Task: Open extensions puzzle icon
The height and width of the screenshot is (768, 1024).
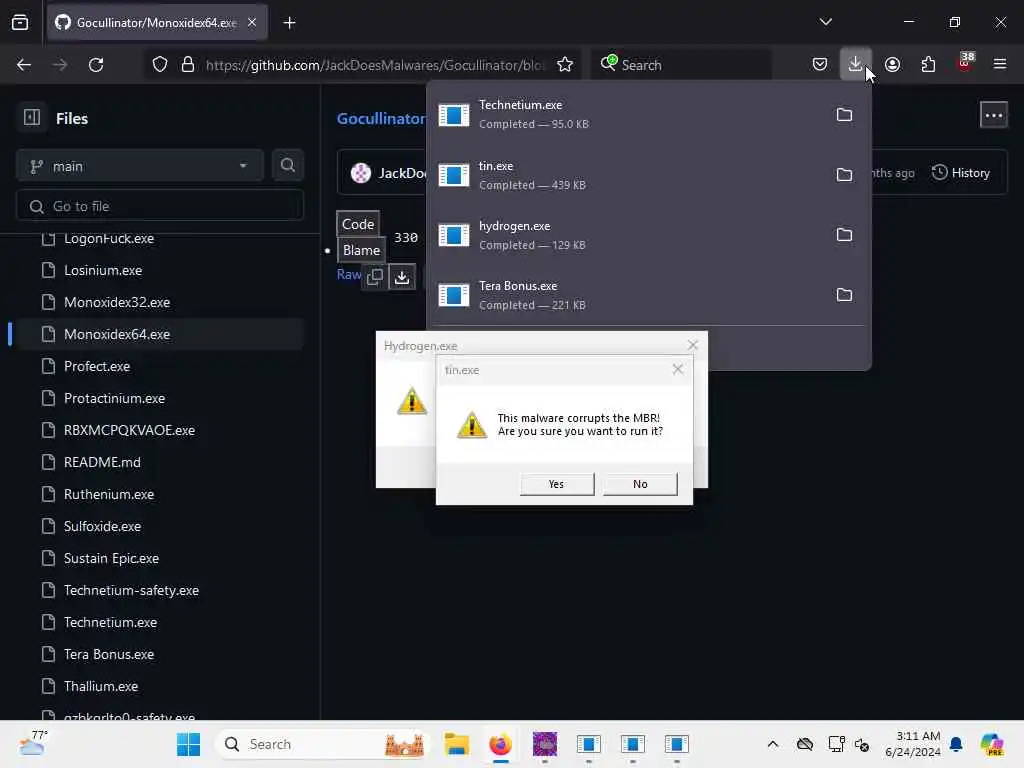Action: pyautogui.click(x=928, y=64)
